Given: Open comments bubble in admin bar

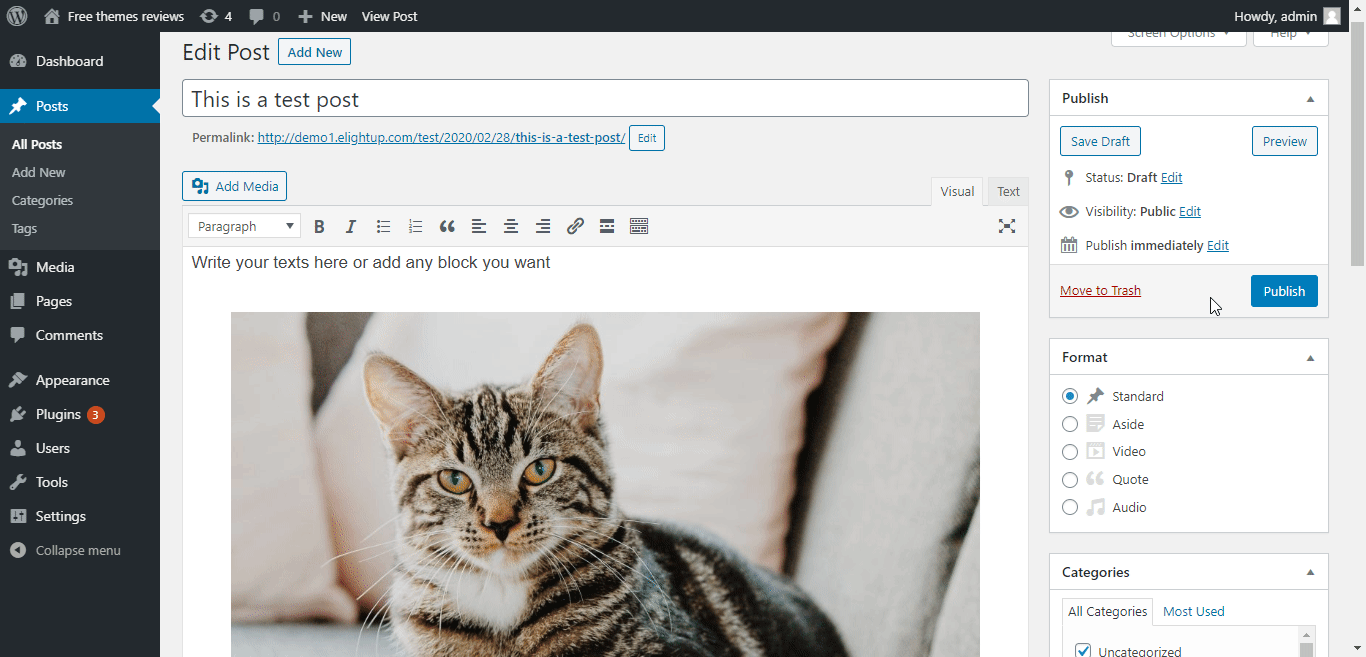Looking at the screenshot, I should (264, 16).
